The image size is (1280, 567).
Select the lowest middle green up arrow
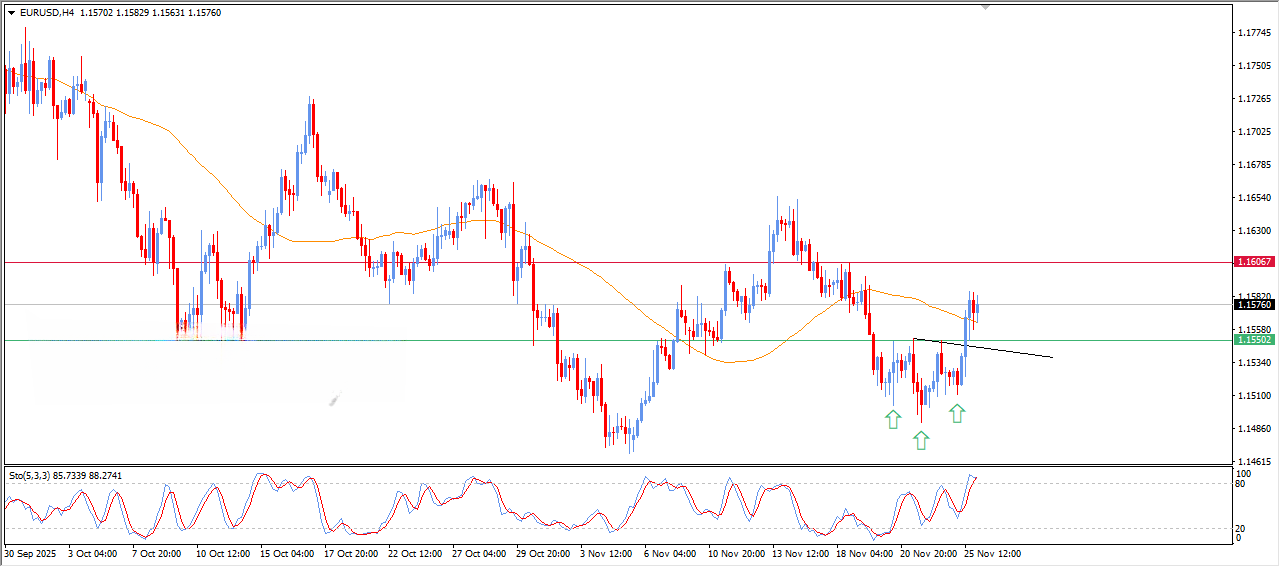(x=920, y=439)
